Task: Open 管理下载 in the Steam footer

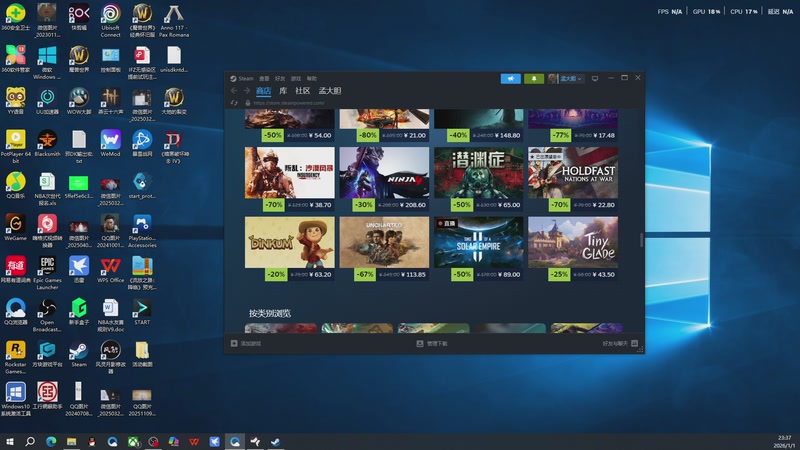Action: [432, 343]
